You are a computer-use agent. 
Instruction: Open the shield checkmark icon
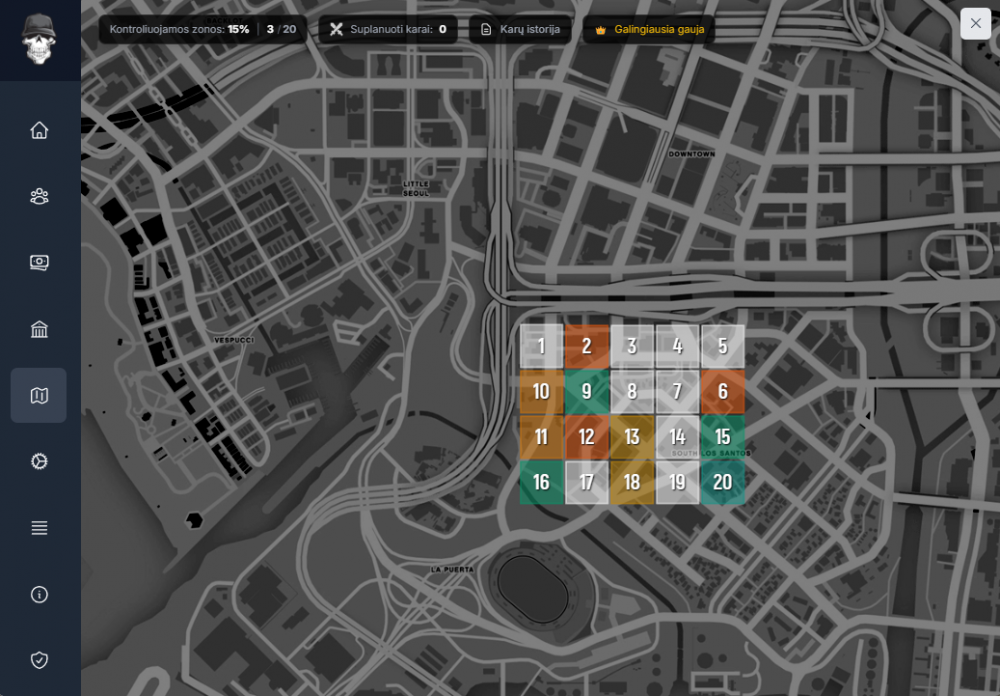(x=39, y=660)
